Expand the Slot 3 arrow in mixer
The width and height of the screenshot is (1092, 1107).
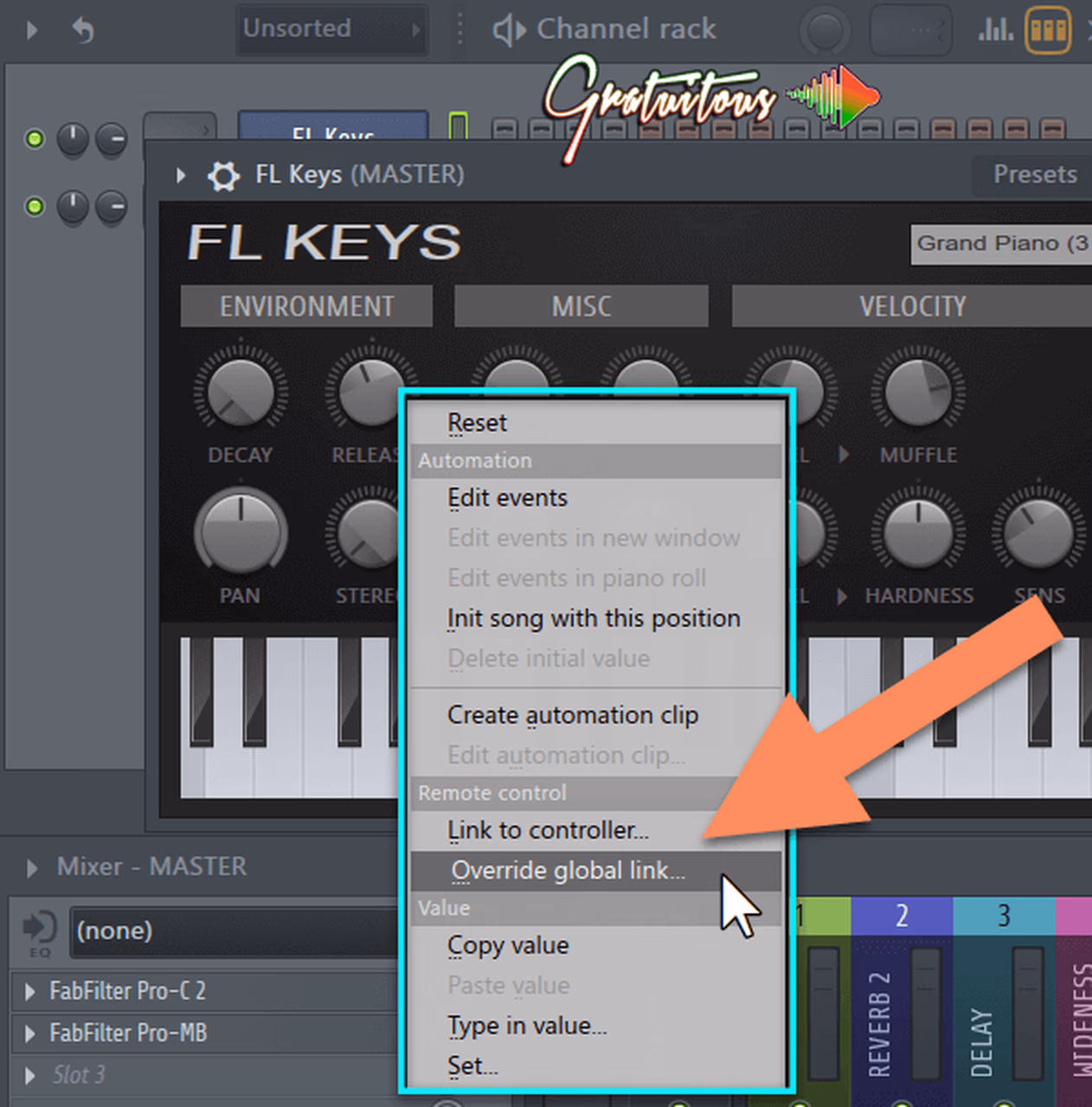[30, 1076]
